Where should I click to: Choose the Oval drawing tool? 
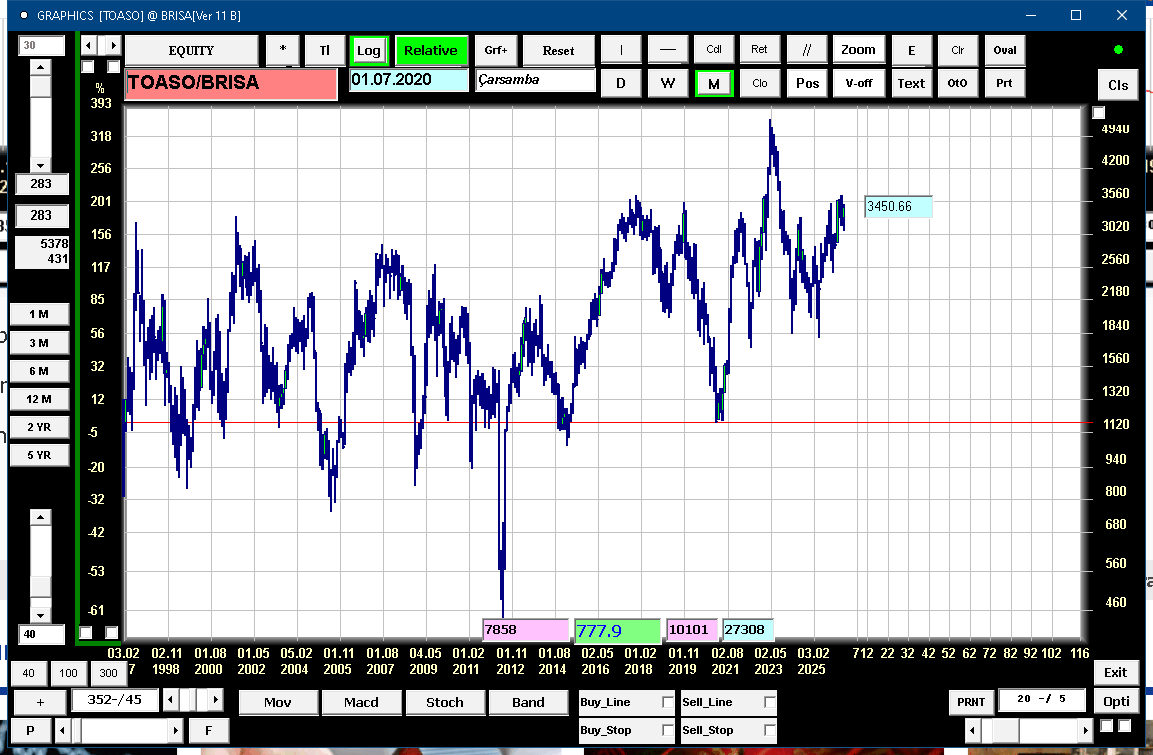(x=1005, y=50)
